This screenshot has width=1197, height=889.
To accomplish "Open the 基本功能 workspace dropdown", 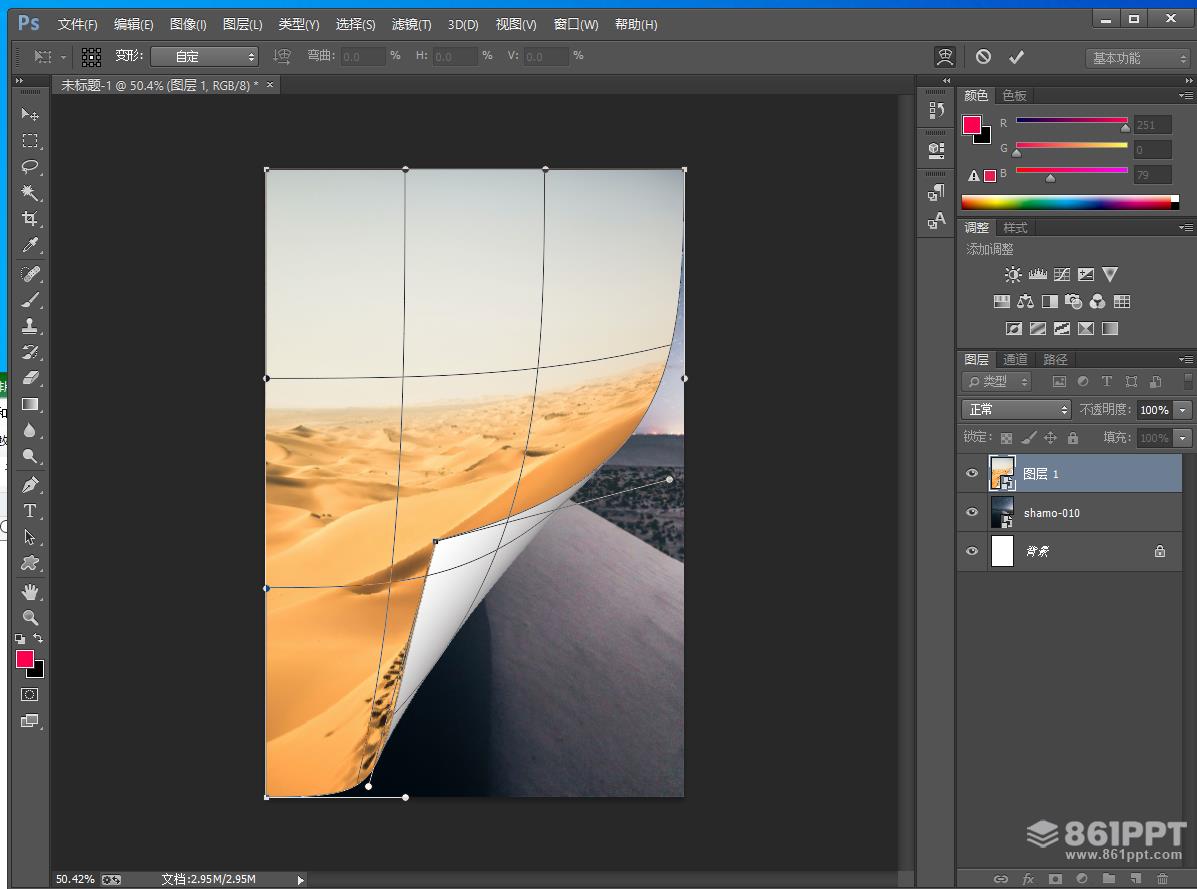I will (x=1137, y=58).
